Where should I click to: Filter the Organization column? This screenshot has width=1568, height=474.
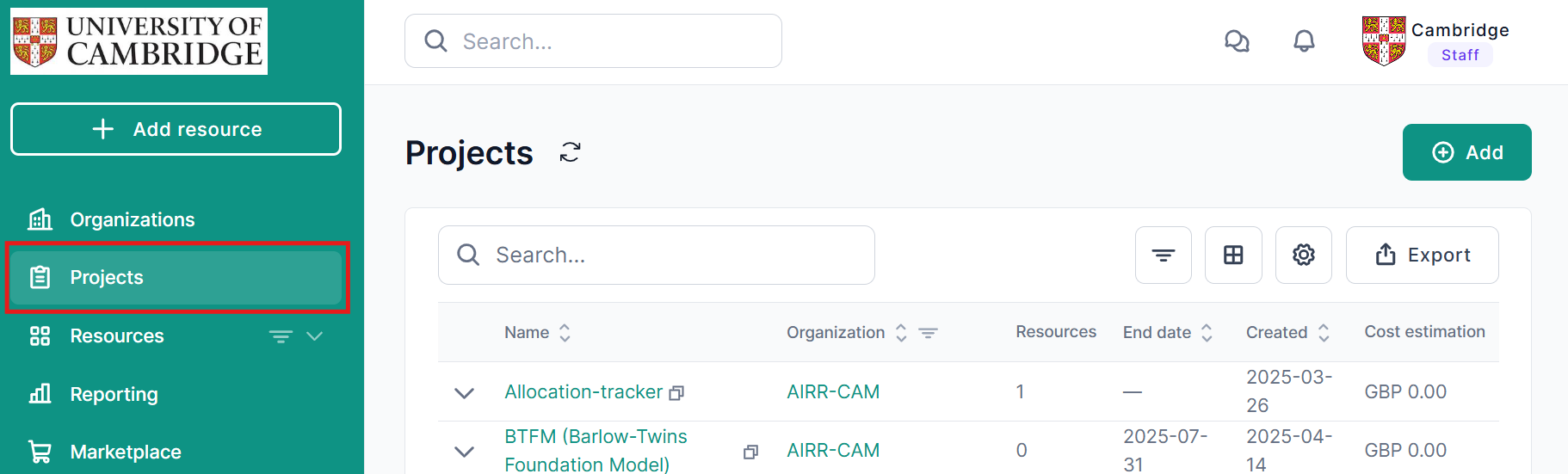point(928,333)
